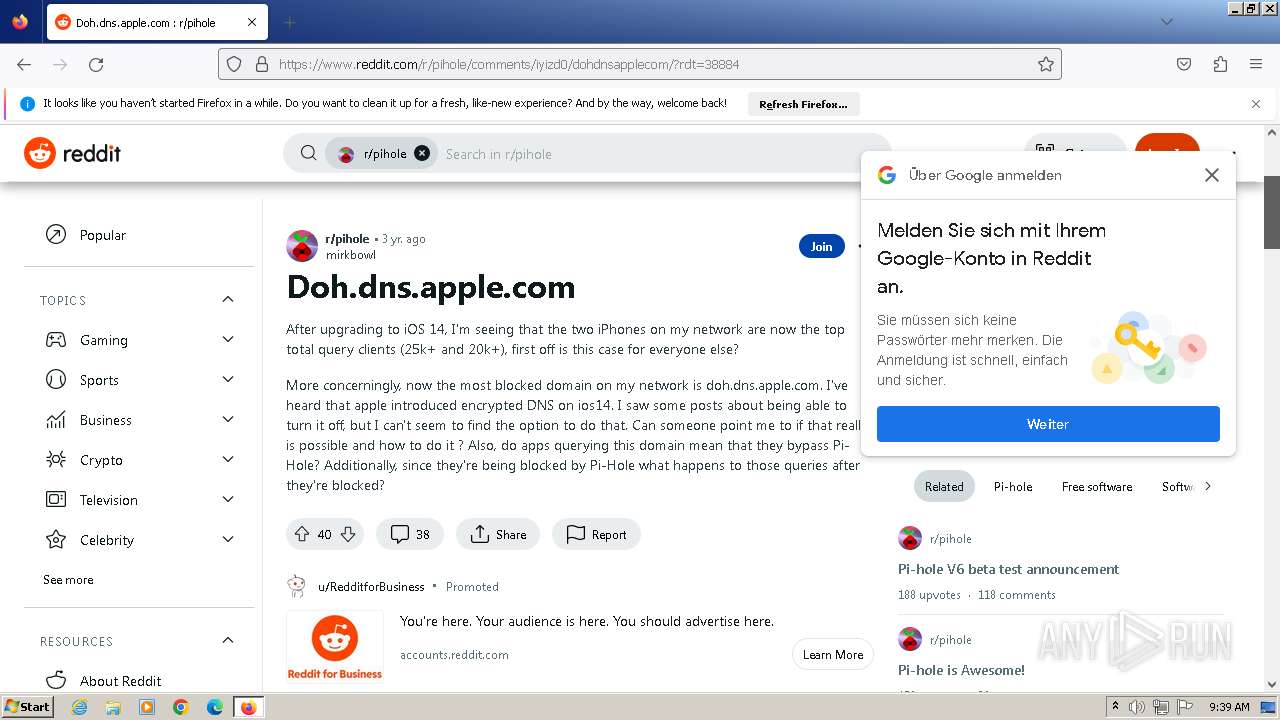Open Windows Explorer folder in taskbar

pos(113,707)
